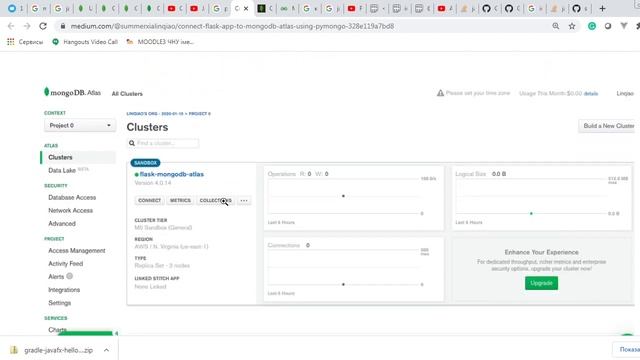Click the data point in Operations chart
The width and height of the screenshot is (640, 360).
point(343,196)
